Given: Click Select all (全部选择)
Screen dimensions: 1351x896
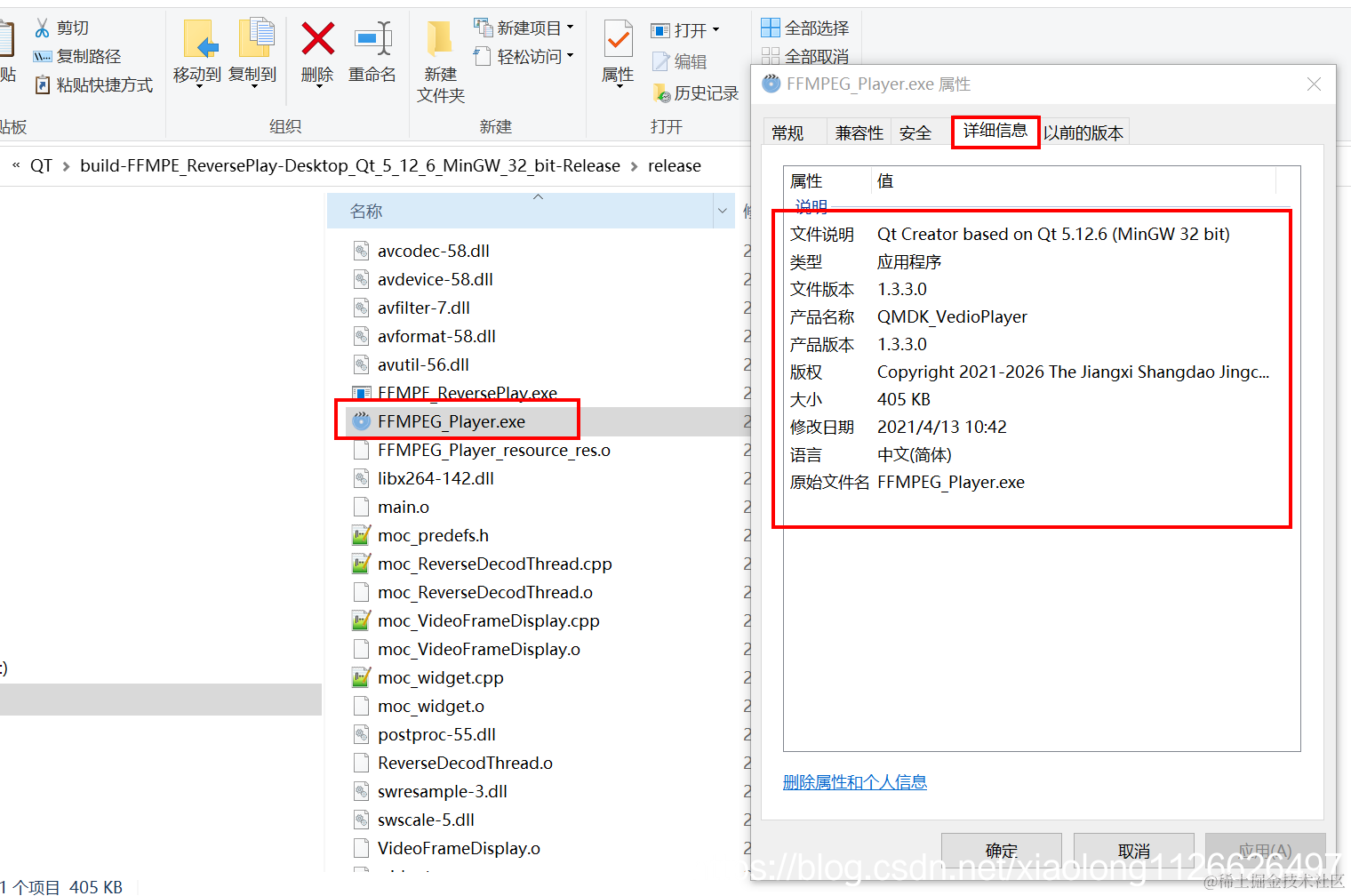Looking at the screenshot, I should point(805,28).
